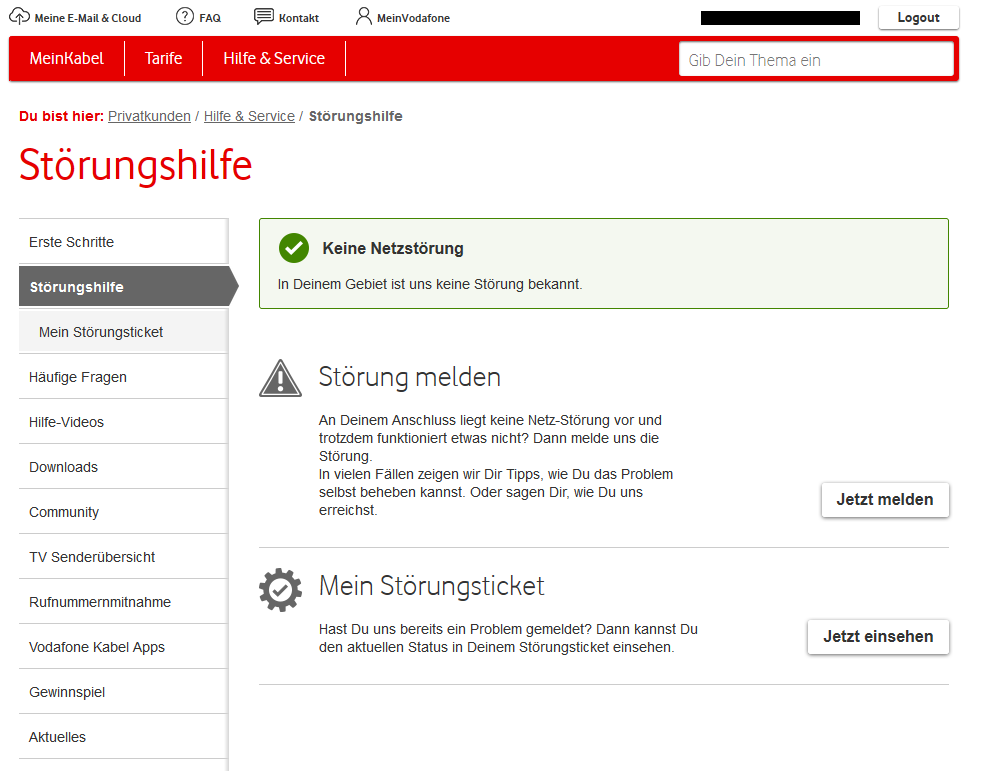The image size is (988, 771).
Task: Click the FAQ question mark icon
Action: point(185,16)
